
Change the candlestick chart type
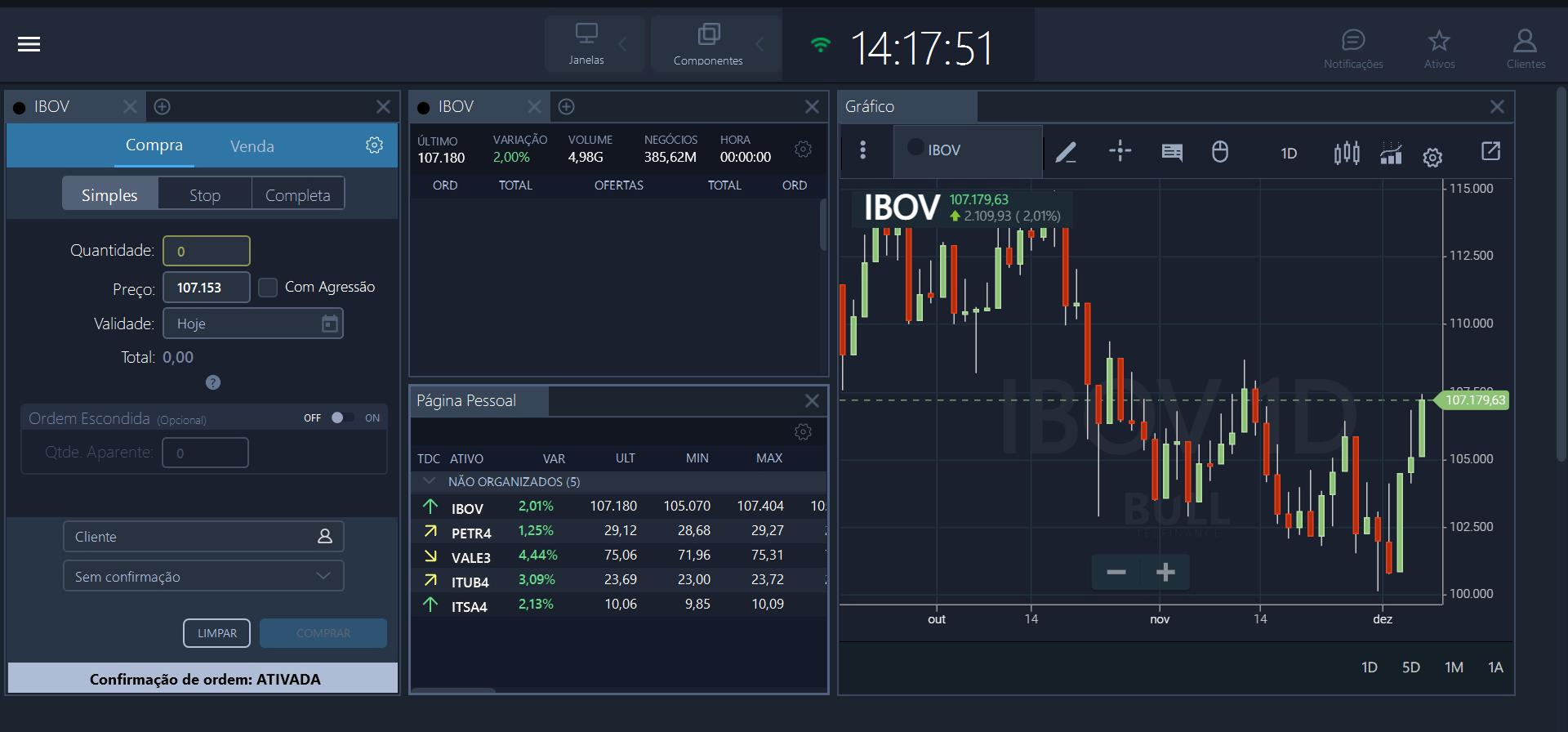[x=1347, y=152]
